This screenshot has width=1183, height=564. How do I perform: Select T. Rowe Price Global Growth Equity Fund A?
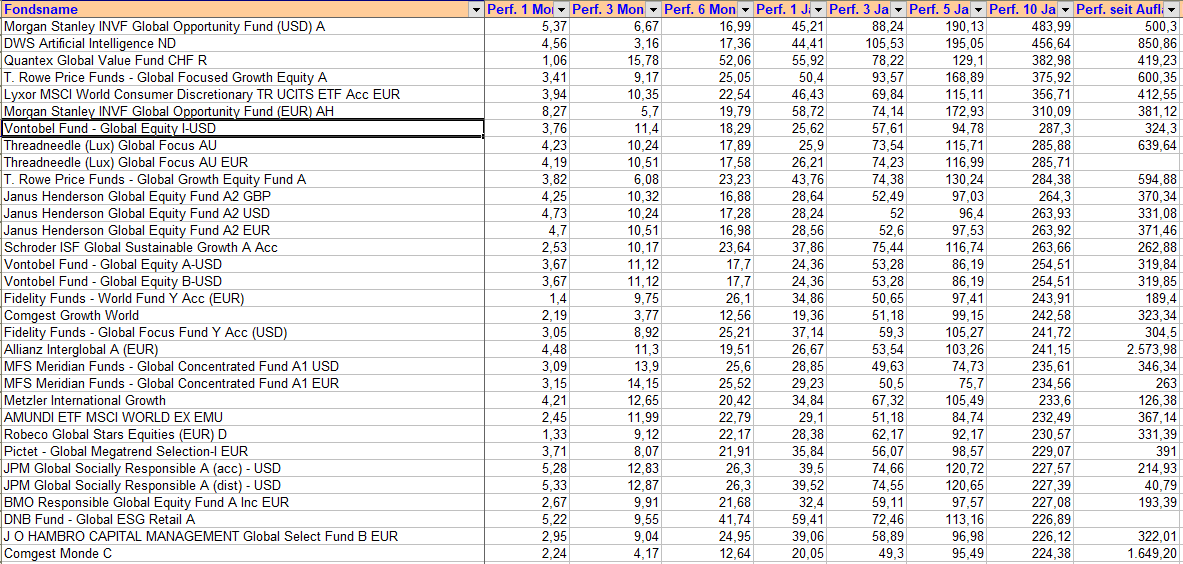click(x=242, y=179)
